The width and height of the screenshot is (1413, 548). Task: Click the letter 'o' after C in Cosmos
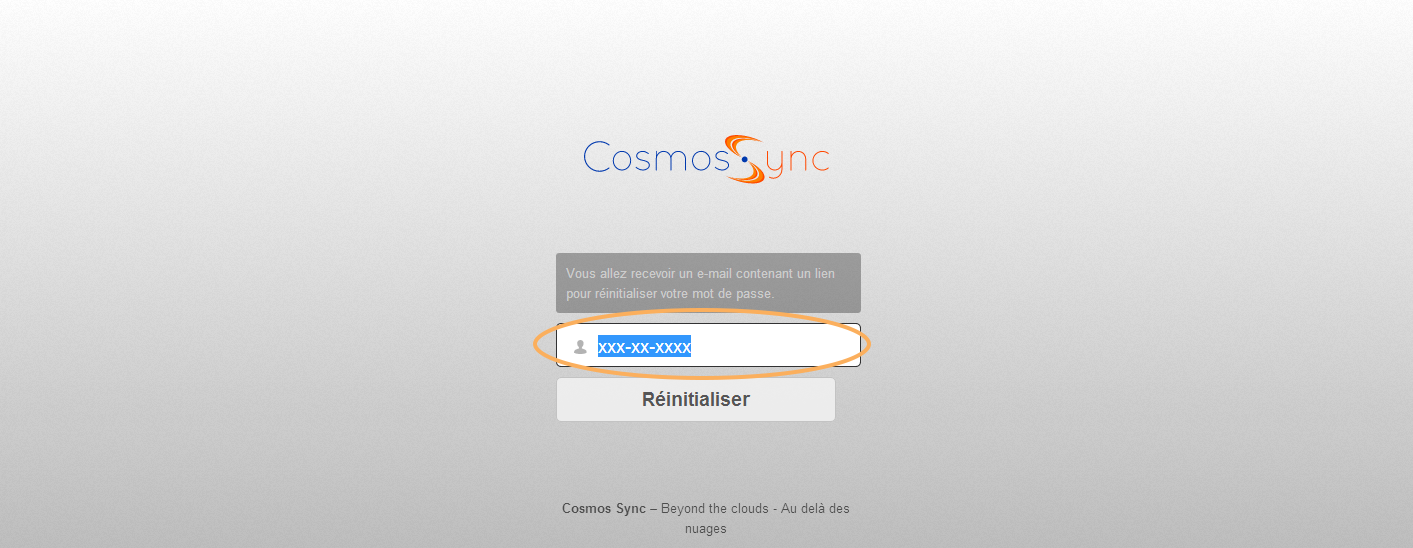tap(623, 162)
